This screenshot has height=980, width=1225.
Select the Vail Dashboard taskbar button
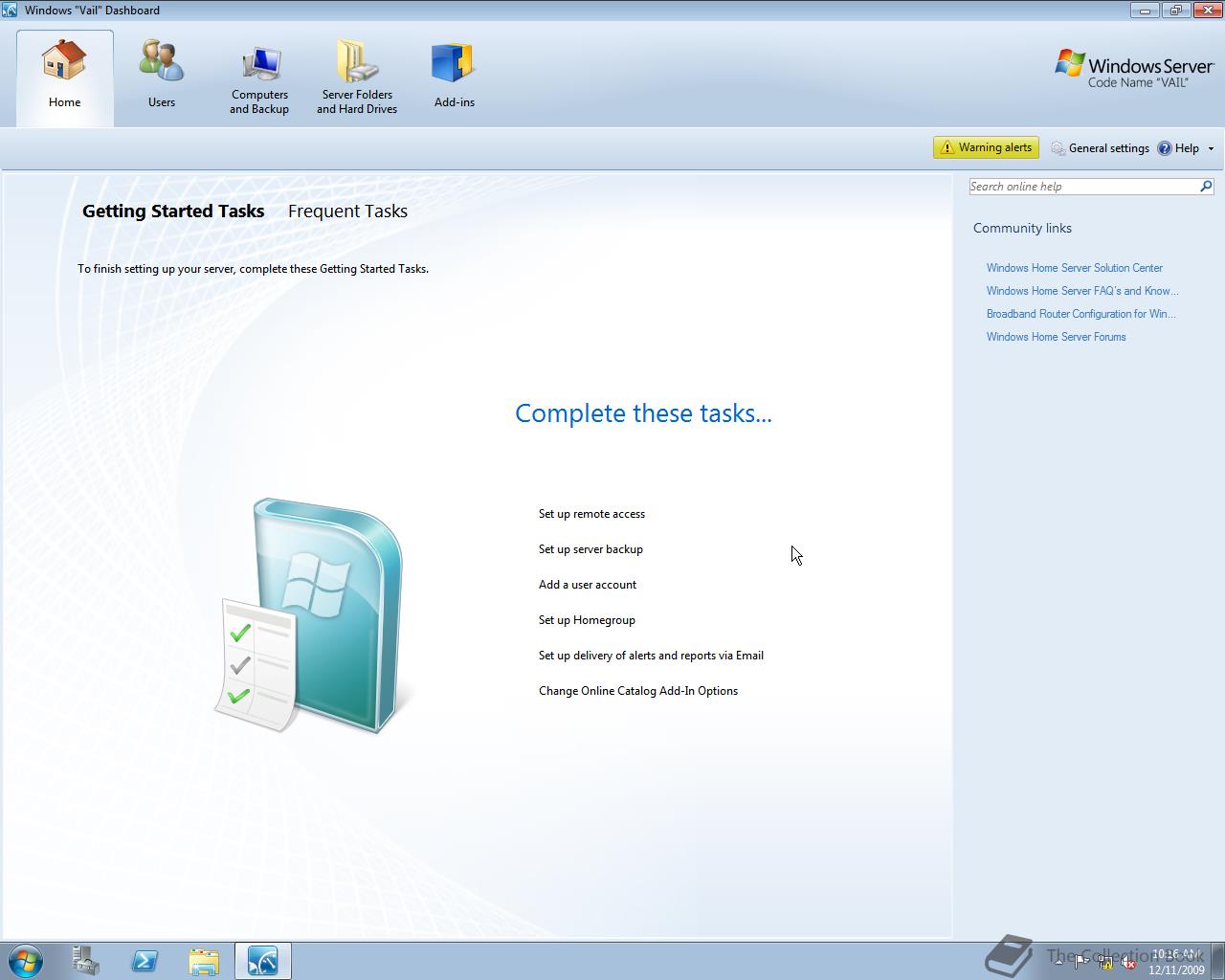262,961
